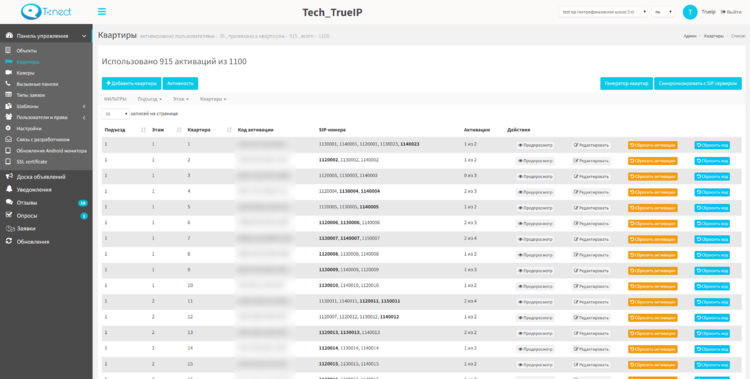Open the user avatar circle T
Viewport: 750px width, 379px height.
coord(690,12)
